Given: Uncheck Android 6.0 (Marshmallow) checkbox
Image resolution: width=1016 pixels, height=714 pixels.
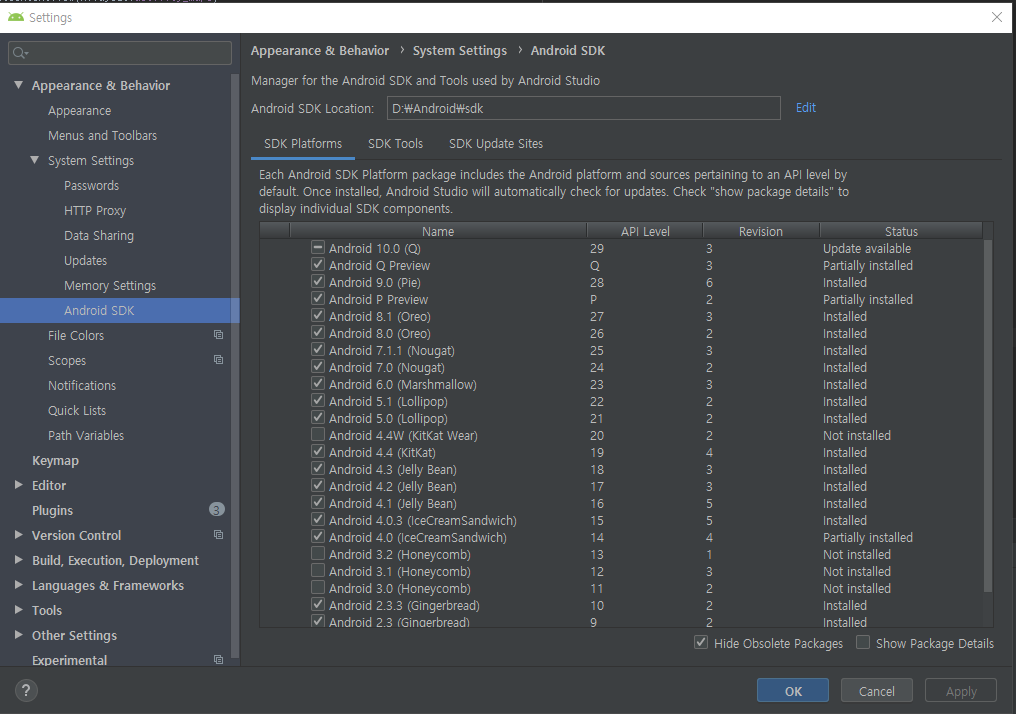Looking at the screenshot, I should 318,384.
